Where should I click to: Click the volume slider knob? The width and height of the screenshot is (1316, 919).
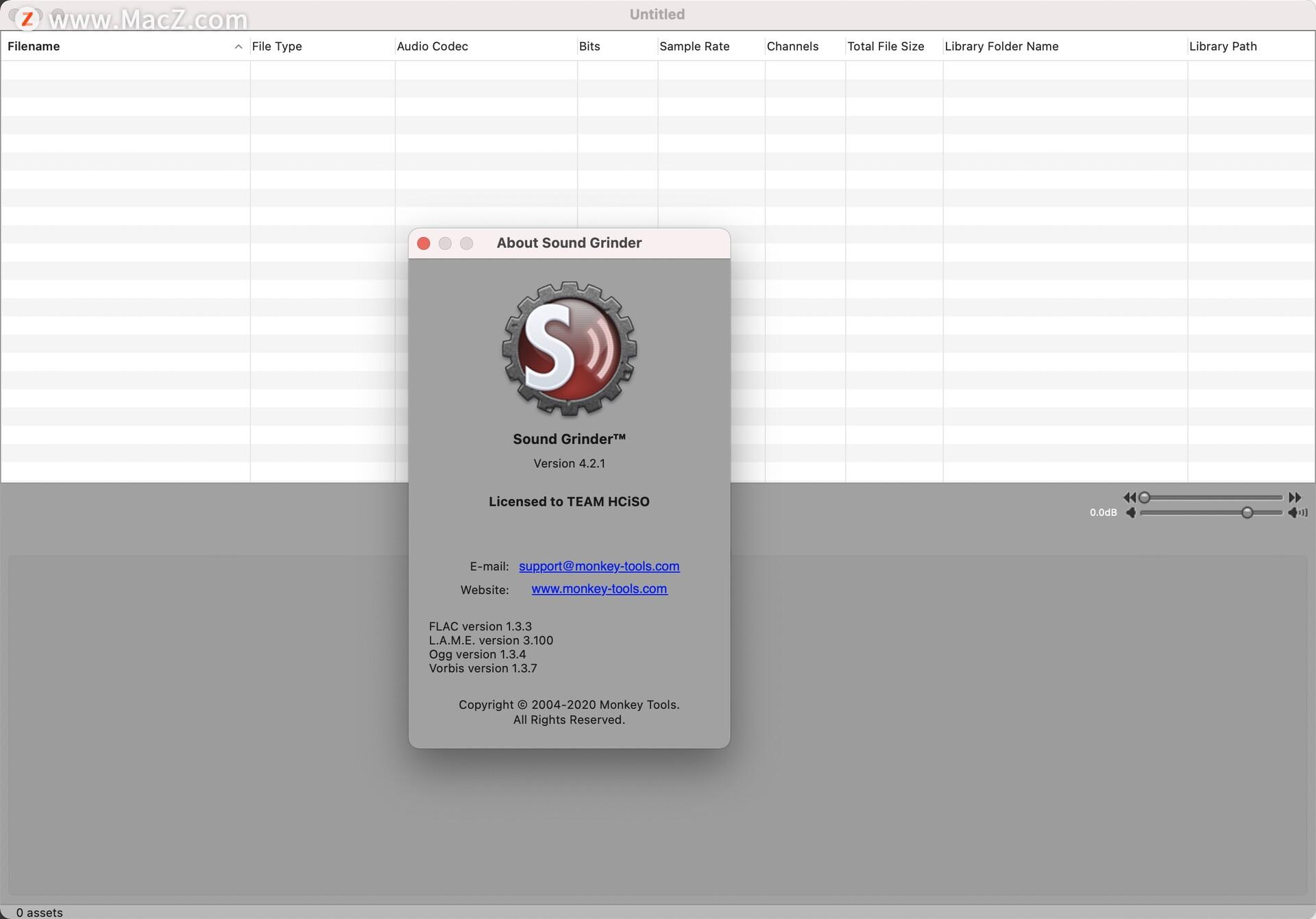click(x=1247, y=513)
